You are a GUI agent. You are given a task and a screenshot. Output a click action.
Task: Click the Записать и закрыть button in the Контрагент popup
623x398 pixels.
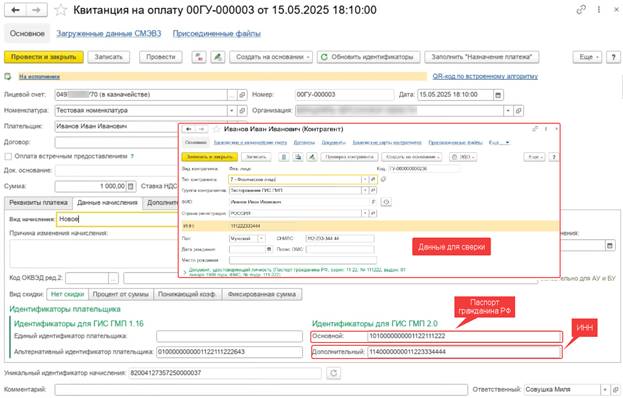209,157
